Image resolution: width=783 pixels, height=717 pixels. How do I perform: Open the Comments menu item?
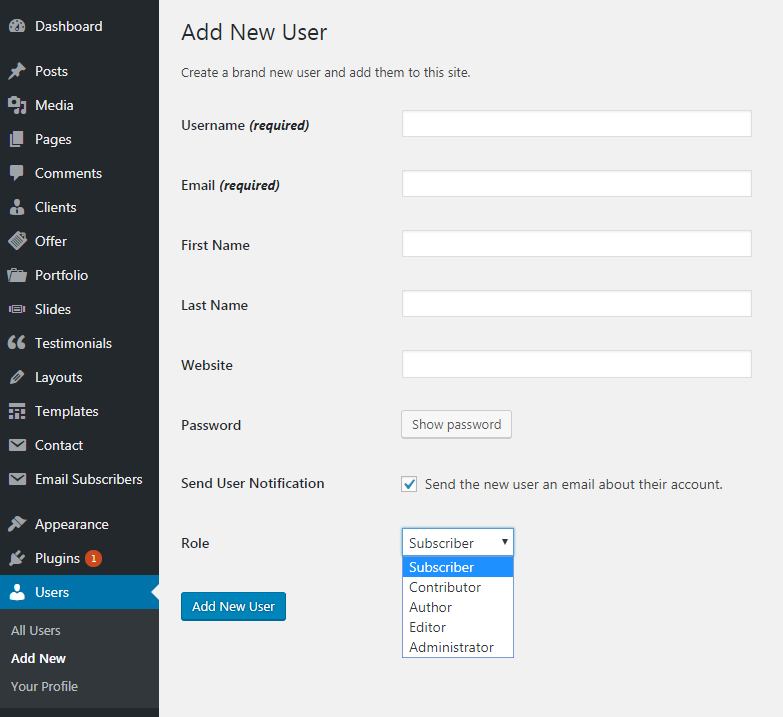(x=79, y=173)
